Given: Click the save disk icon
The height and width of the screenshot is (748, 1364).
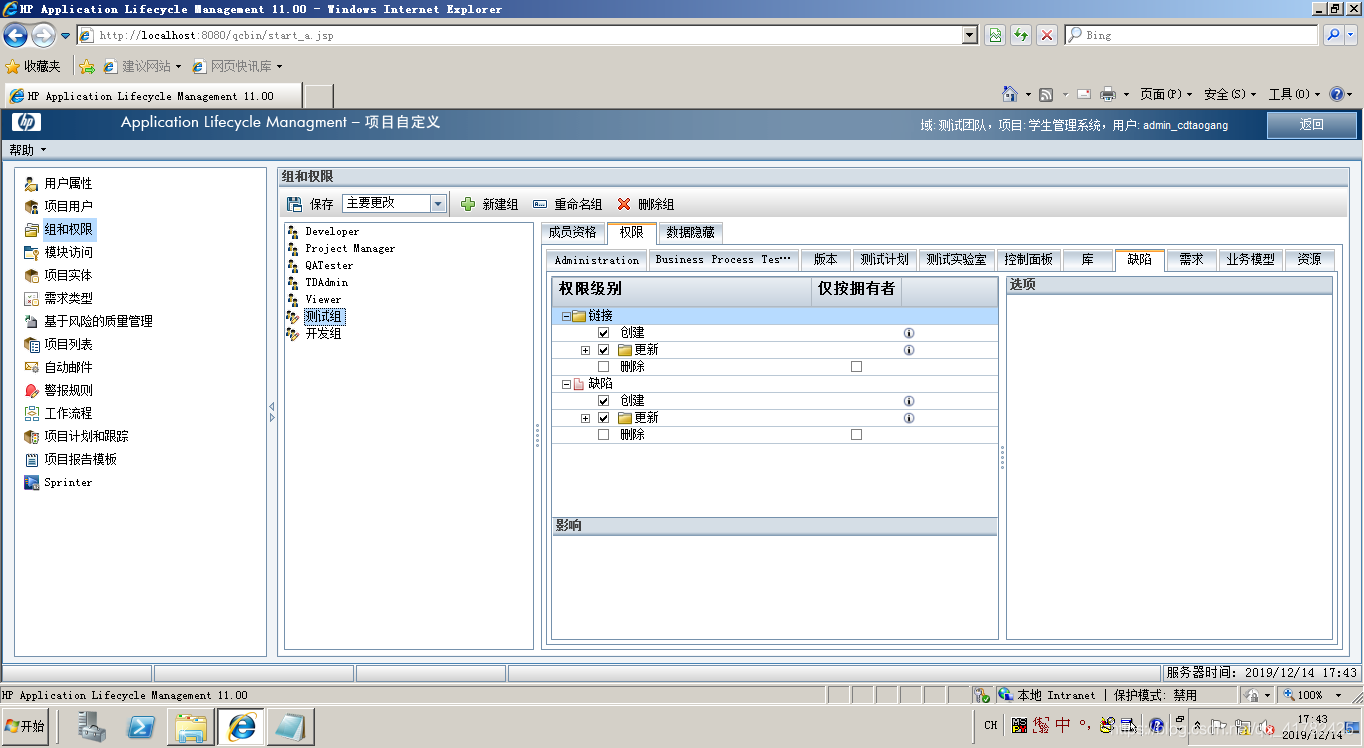Looking at the screenshot, I should (294, 204).
